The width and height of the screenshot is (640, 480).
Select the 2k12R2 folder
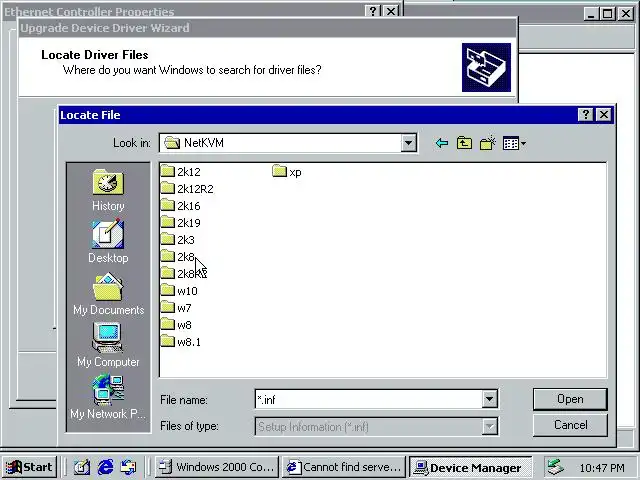coord(187,189)
